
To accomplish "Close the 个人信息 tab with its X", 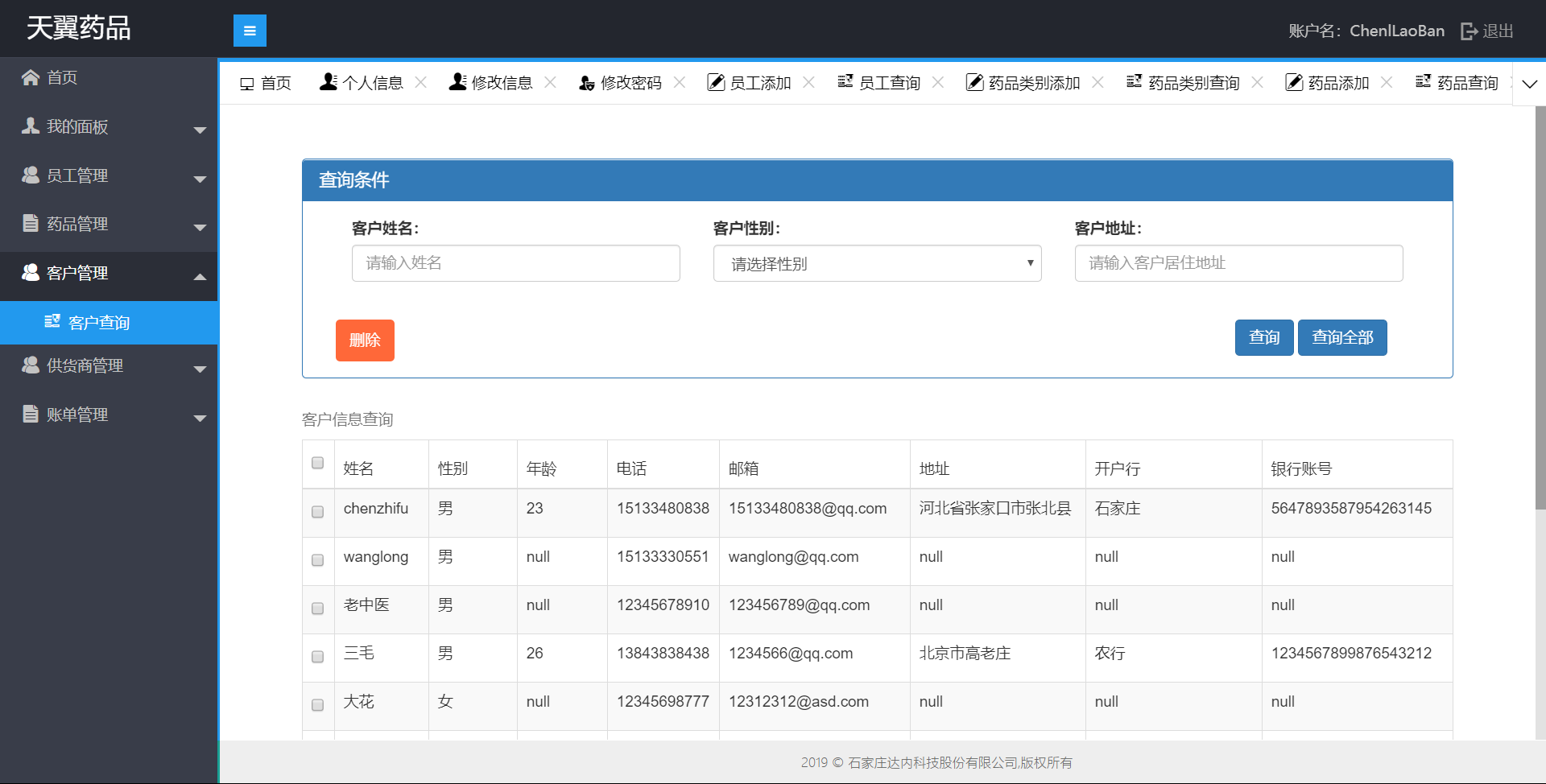I will (x=420, y=82).
